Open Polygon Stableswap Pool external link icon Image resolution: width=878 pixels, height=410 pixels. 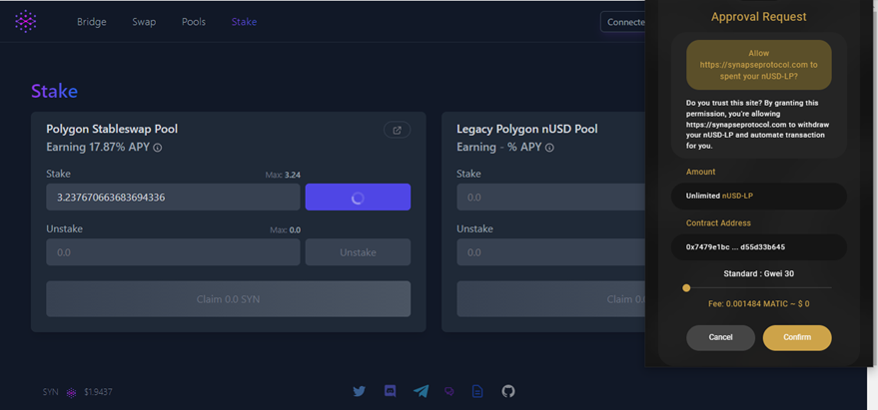tap(396, 130)
